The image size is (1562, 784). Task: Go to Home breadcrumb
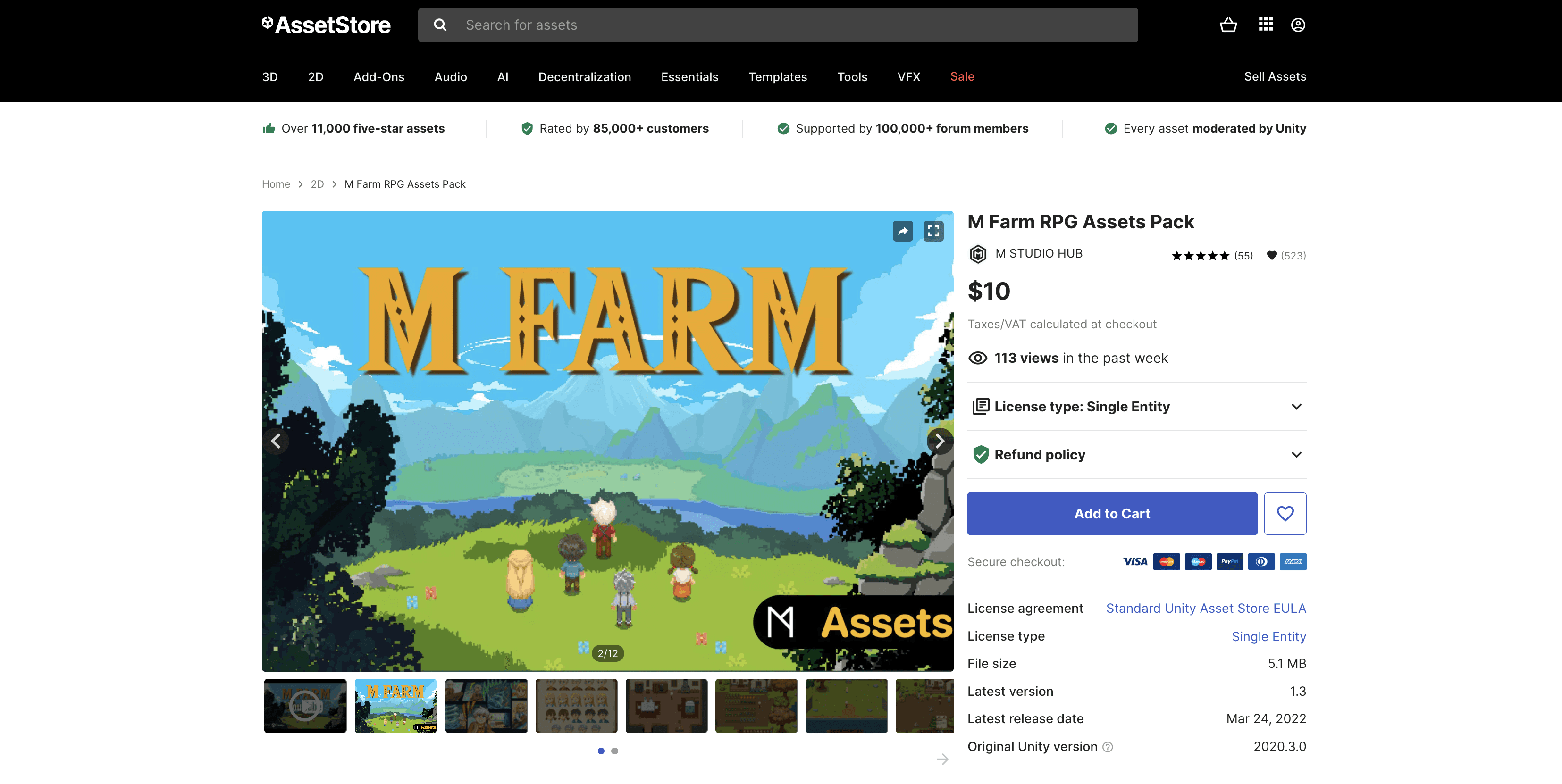point(276,184)
